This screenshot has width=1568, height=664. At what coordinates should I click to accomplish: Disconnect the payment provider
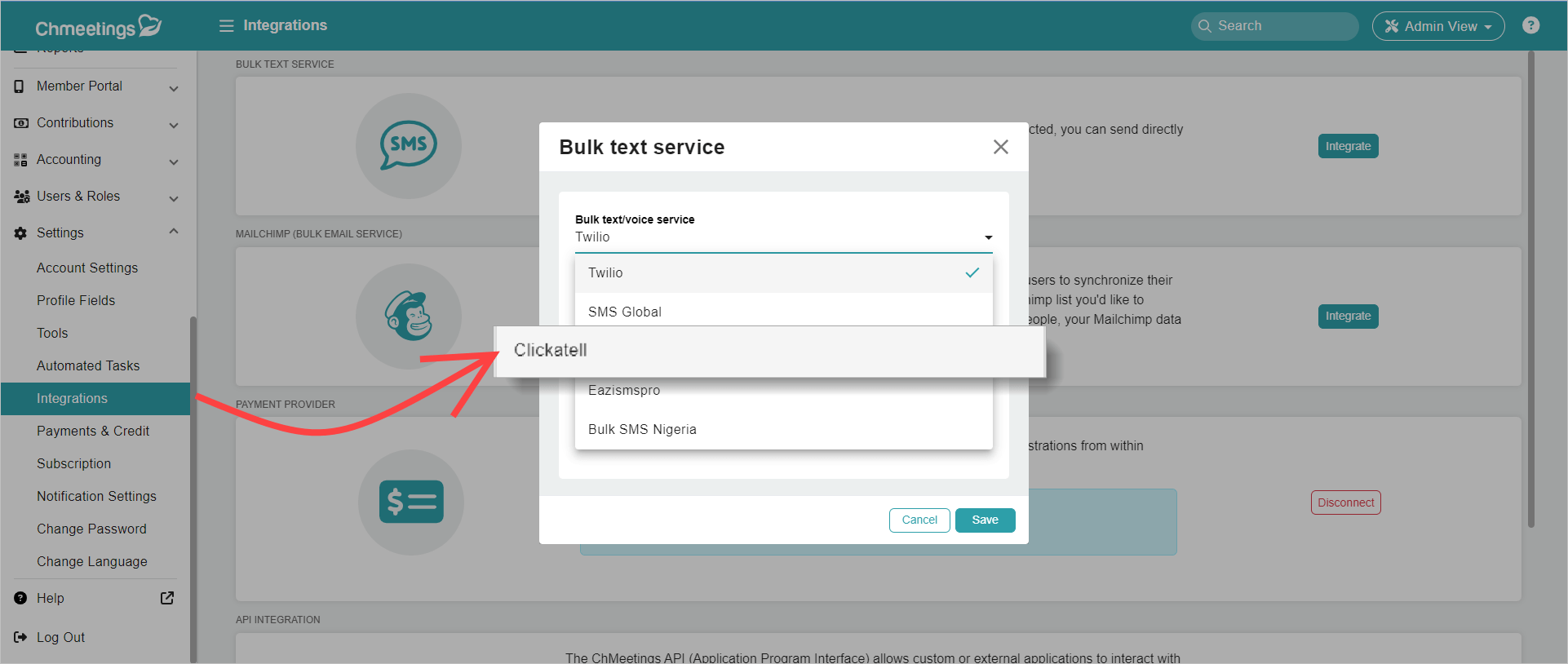pyautogui.click(x=1345, y=502)
